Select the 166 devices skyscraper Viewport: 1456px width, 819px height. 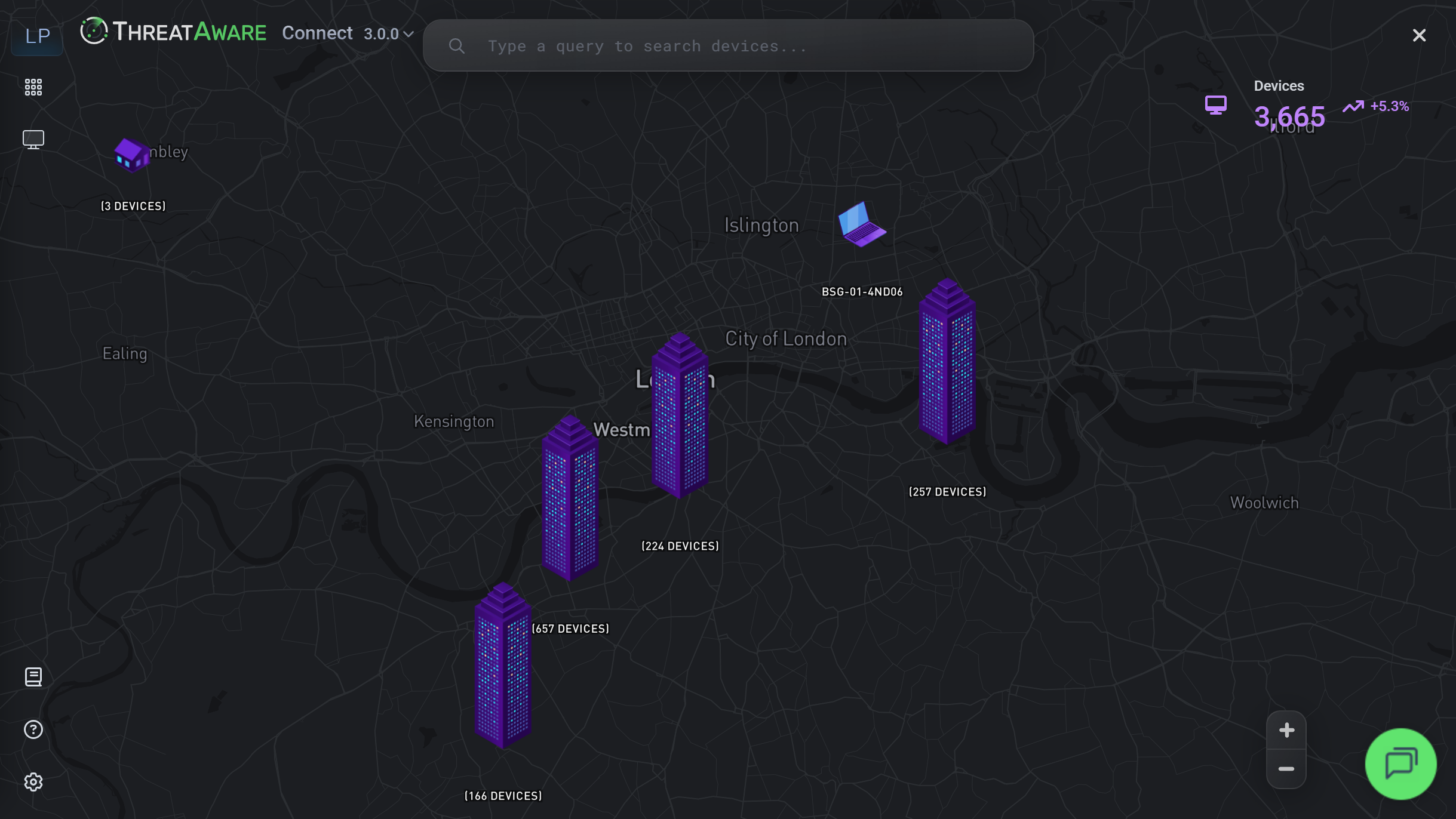[503, 666]
